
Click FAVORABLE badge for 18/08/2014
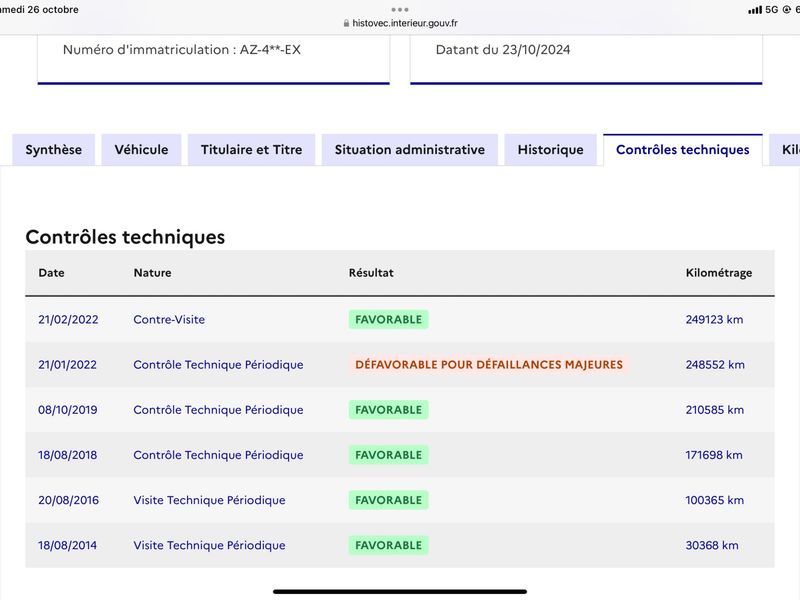tap(389, 545)
